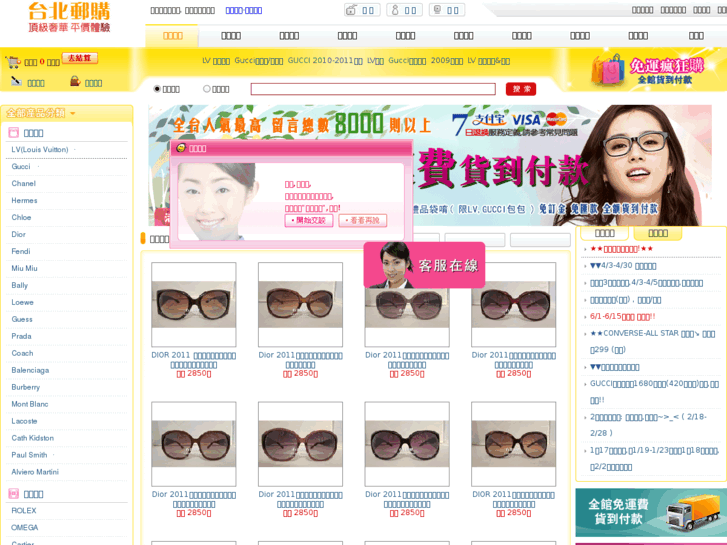This screenshot has width=727, height=545.
Task: Click the shopping cart icon
Action: 13,62
